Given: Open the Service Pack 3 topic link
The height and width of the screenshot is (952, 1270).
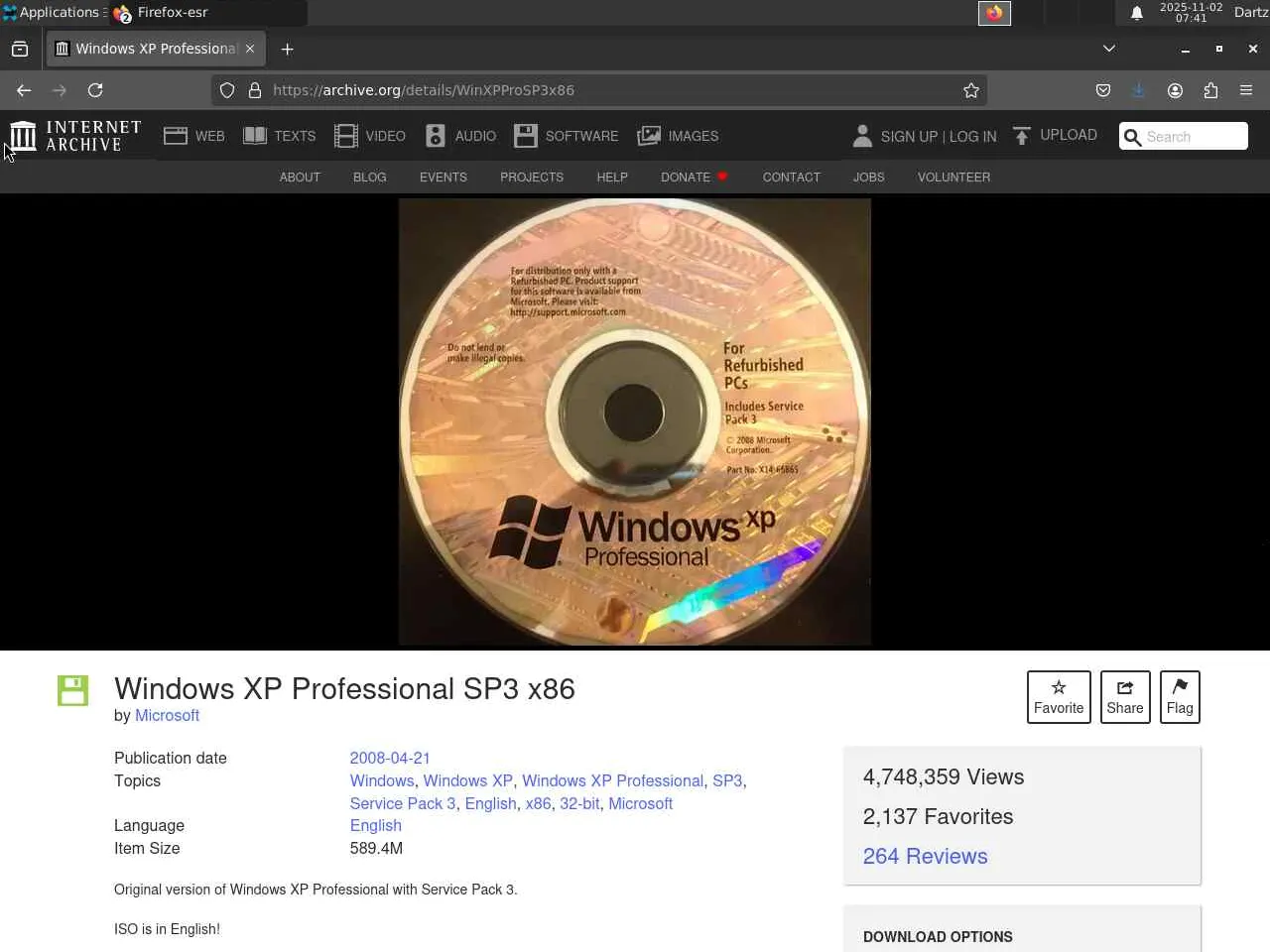Looking at the screenshot, I should pos(403,803).
